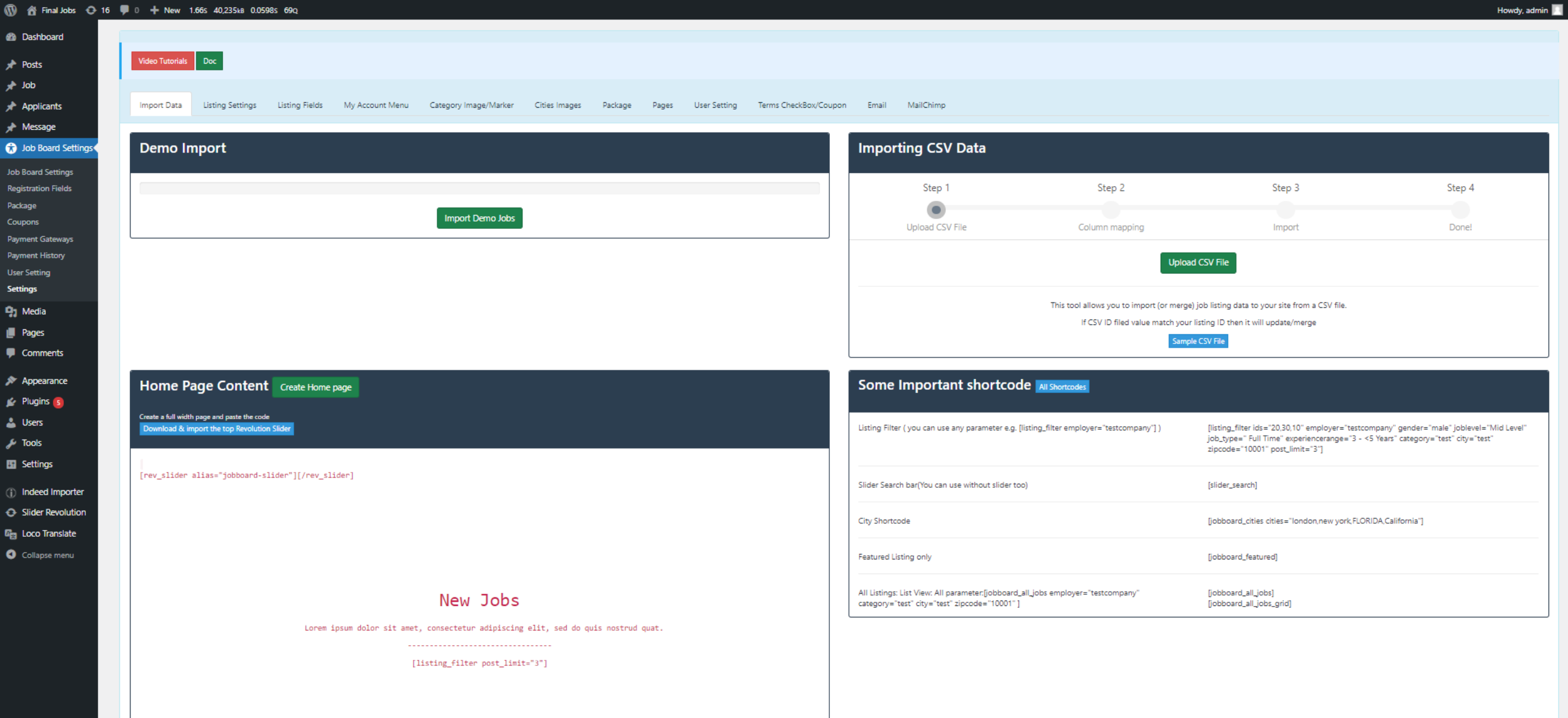Switch to the Import Data tab
Viewport: 1568px width, 718px height.
coord(160,105)
